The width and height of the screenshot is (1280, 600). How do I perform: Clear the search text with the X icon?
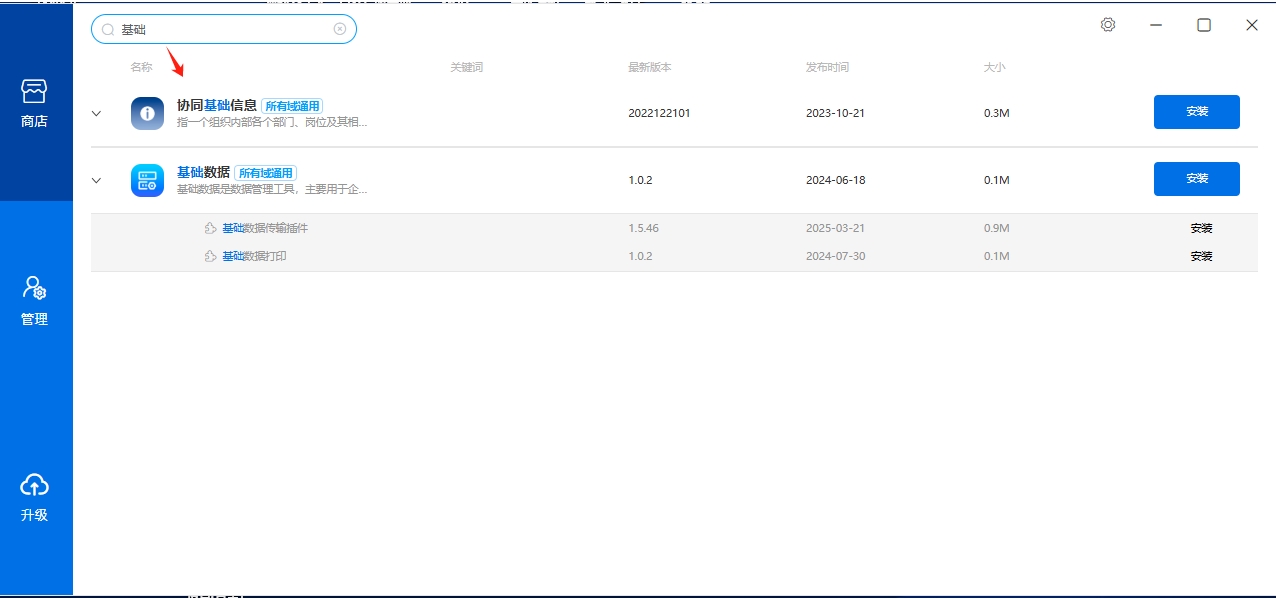point(340,29)
